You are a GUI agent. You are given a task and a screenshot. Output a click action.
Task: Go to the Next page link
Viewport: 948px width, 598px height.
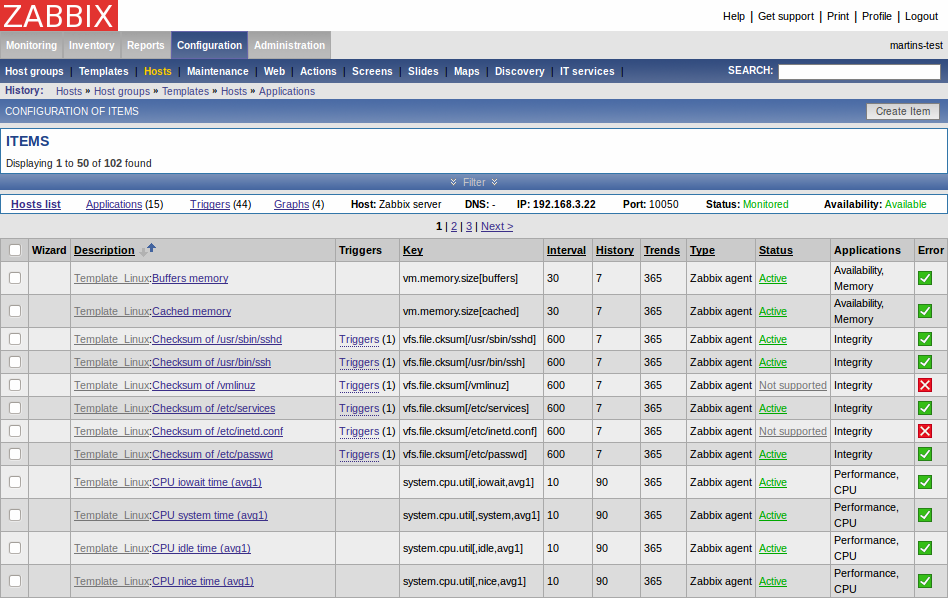497,226
